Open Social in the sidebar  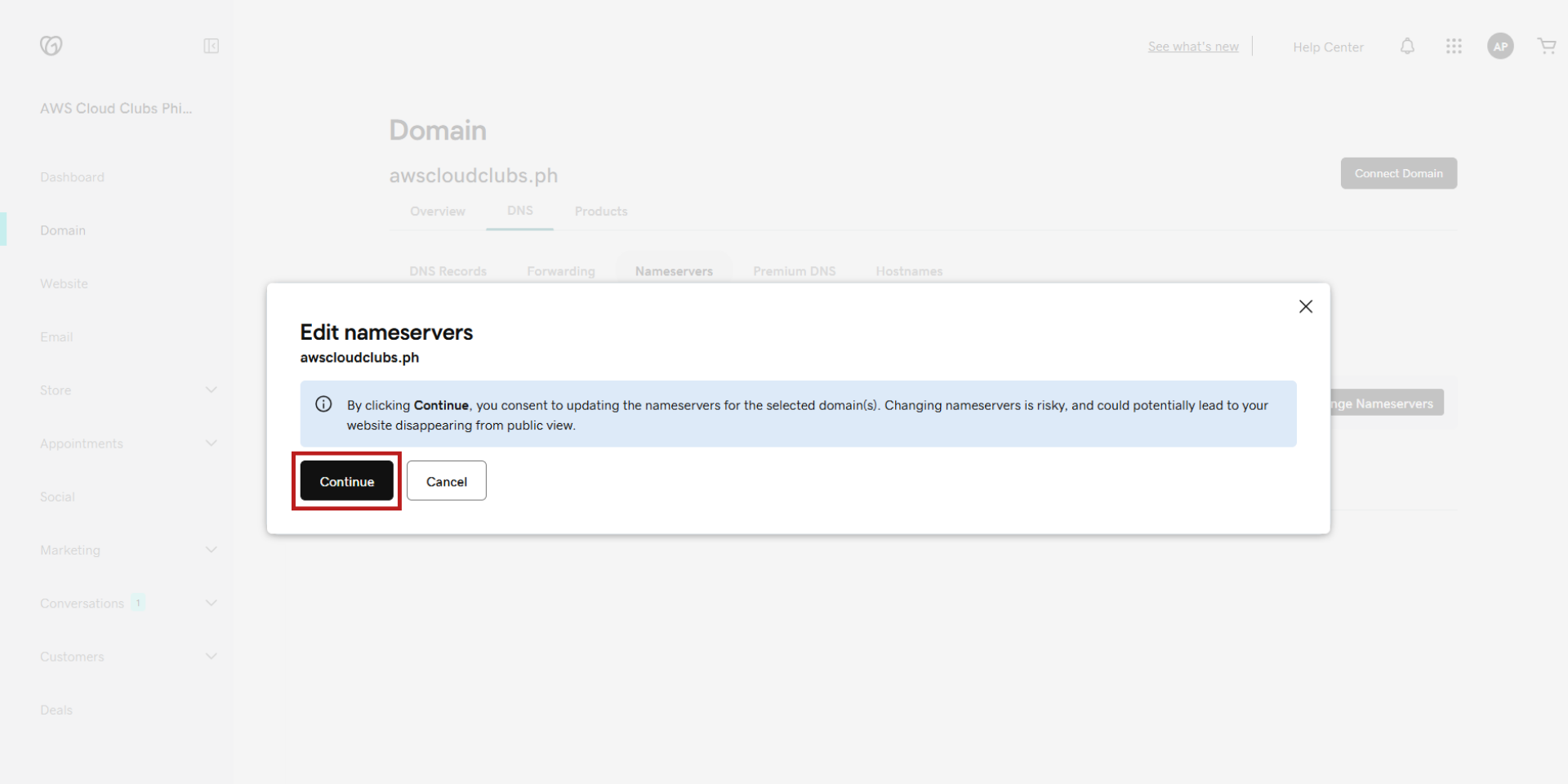(57, 497)
